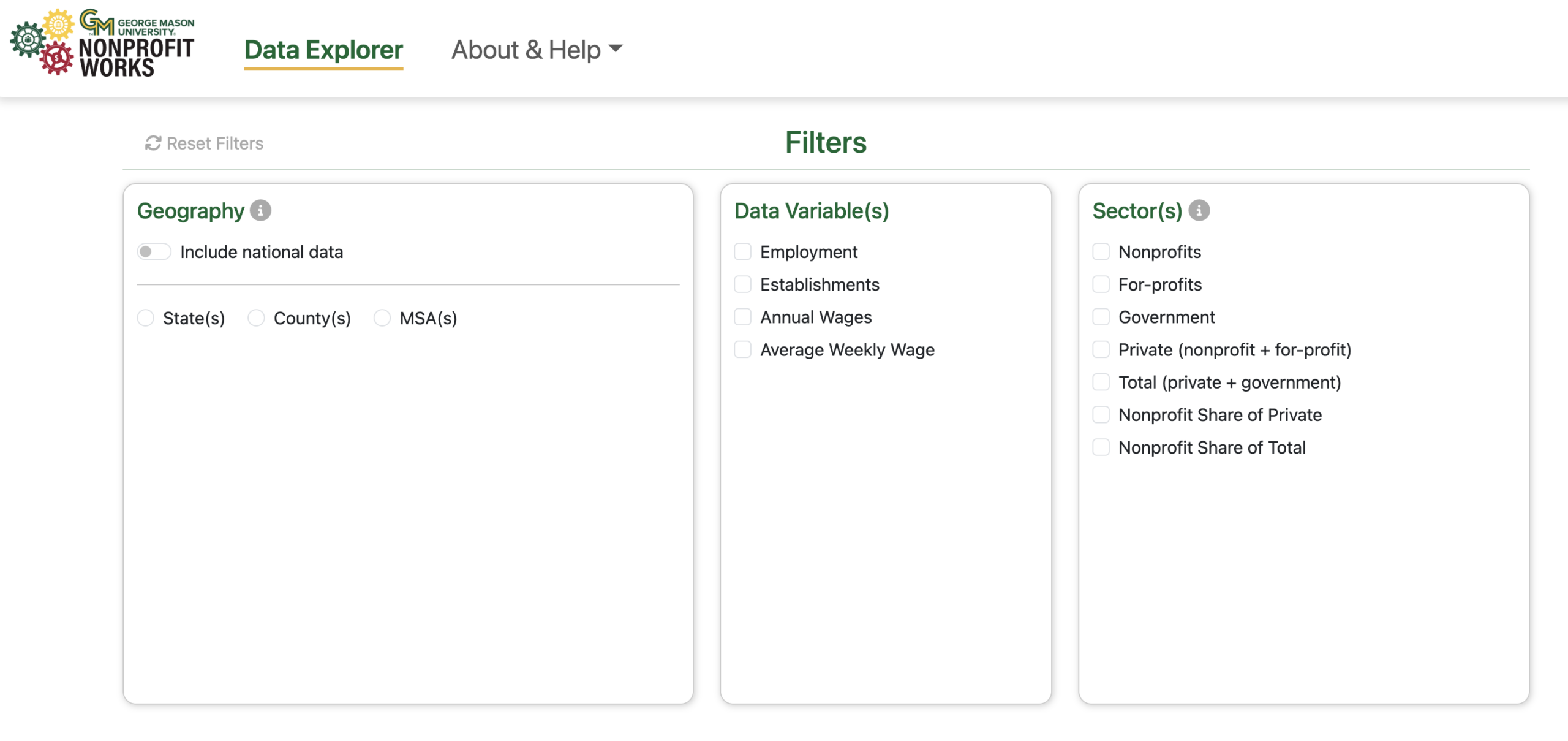Viewport: 1568px width, 741px height.
Task: Toggle Include national data switch
Action: [153, 252]
